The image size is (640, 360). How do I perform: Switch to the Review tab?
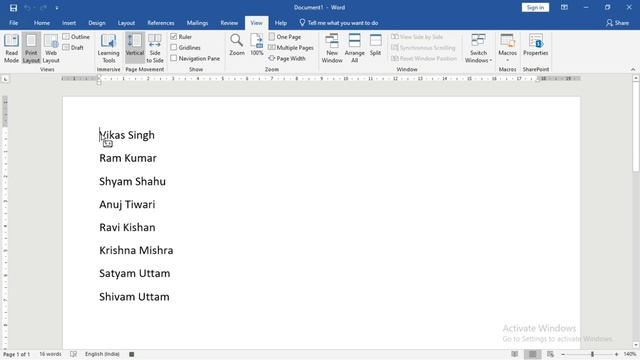229,23
